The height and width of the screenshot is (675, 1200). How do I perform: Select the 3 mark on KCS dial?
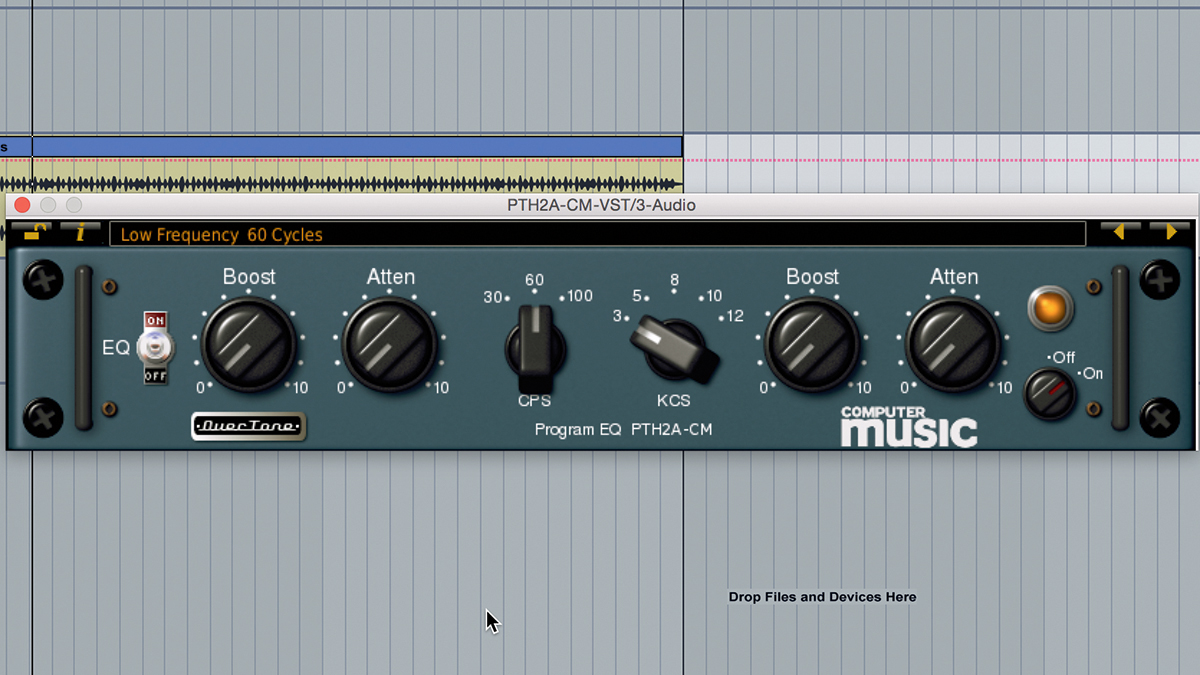(618, 316)
